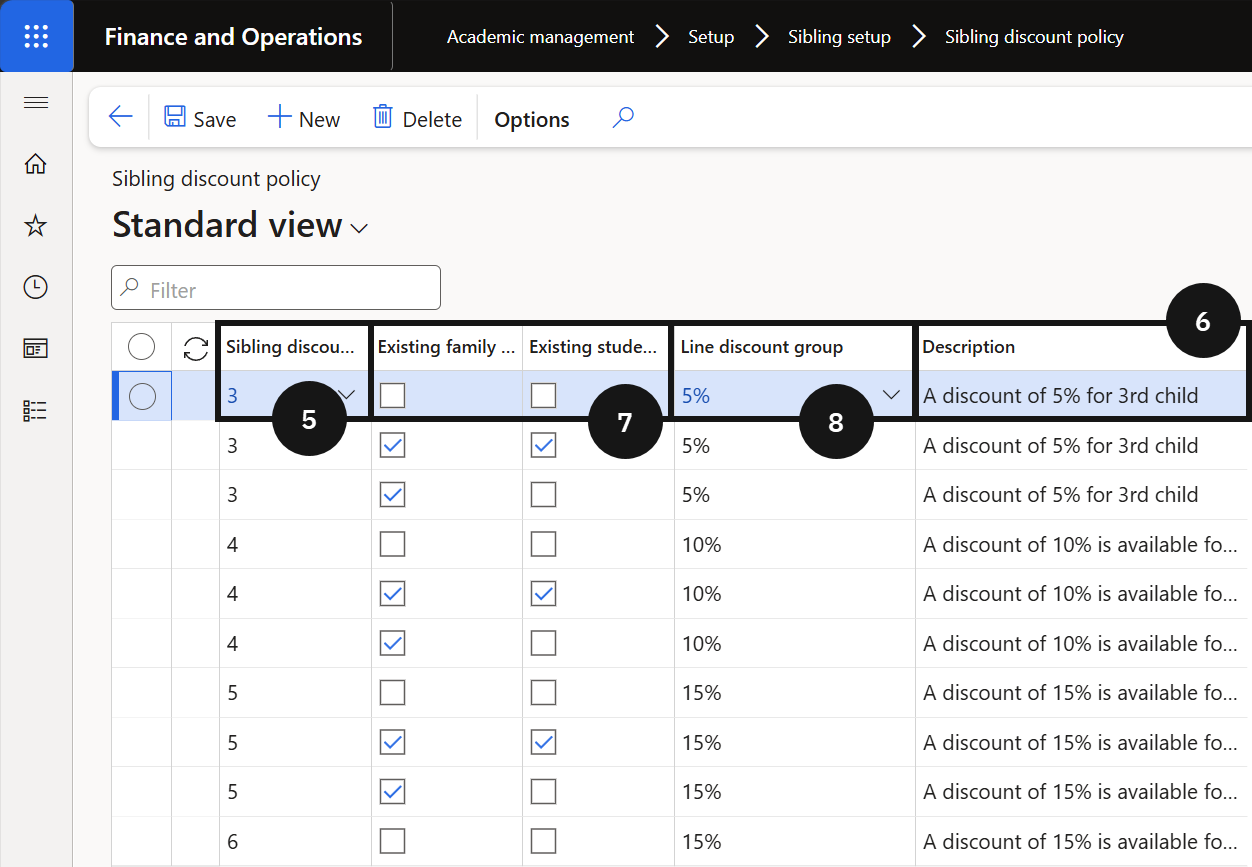1252x867 pixels.
Task: Click first row's description 'A discount of 5% for 3rd child'
Action: click(x=1061, y=396)
